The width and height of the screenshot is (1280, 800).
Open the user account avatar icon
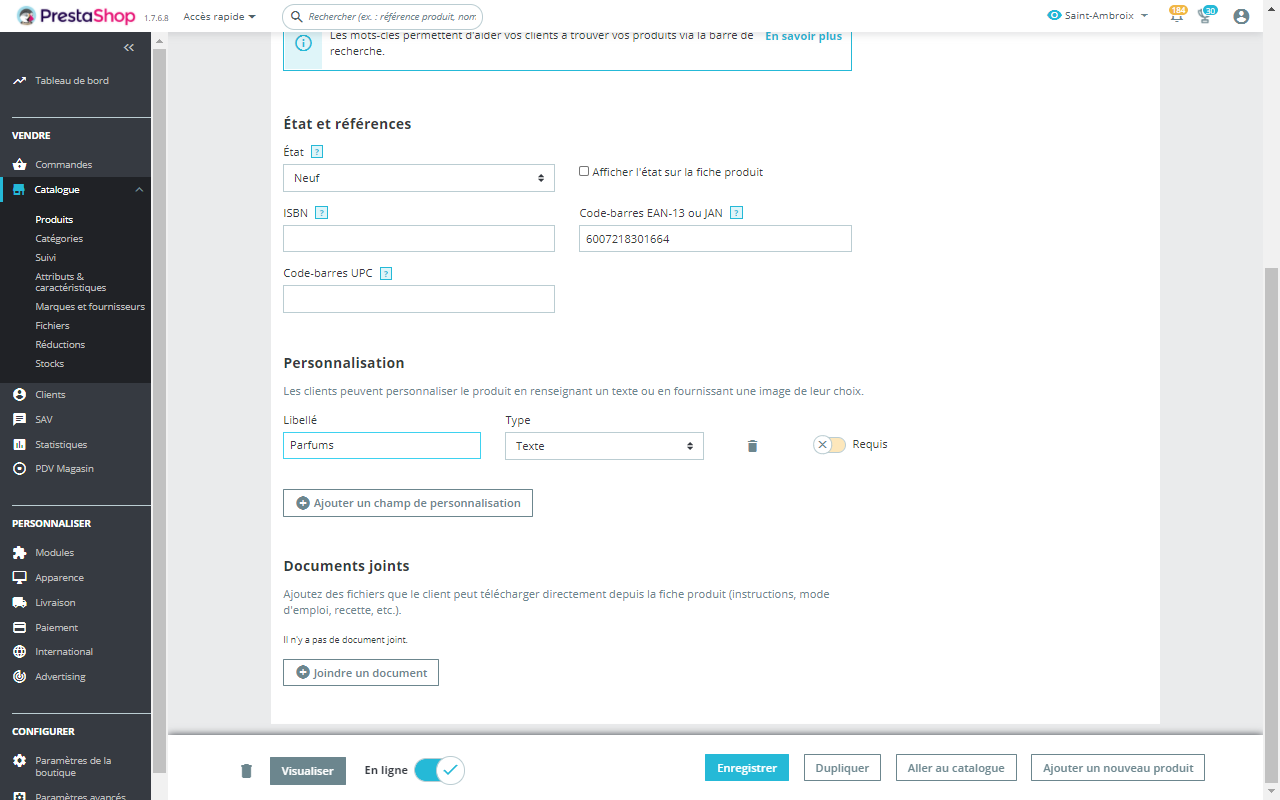point(1241,16)
